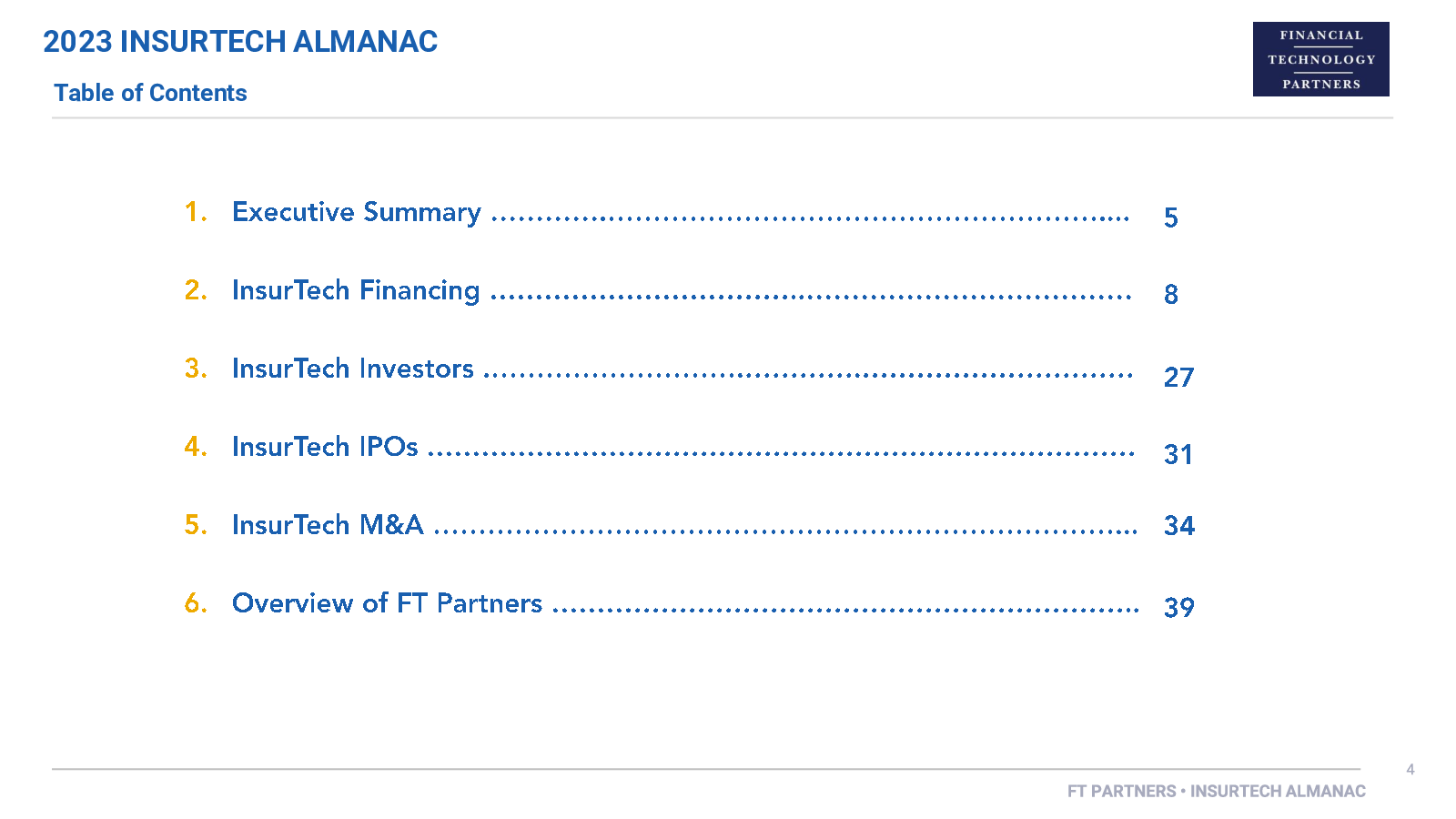The width and height of the screenshot is (1456, 819).
Task: Click page number 39 for FT Partners overview
Action: (x=1179, y=607)
